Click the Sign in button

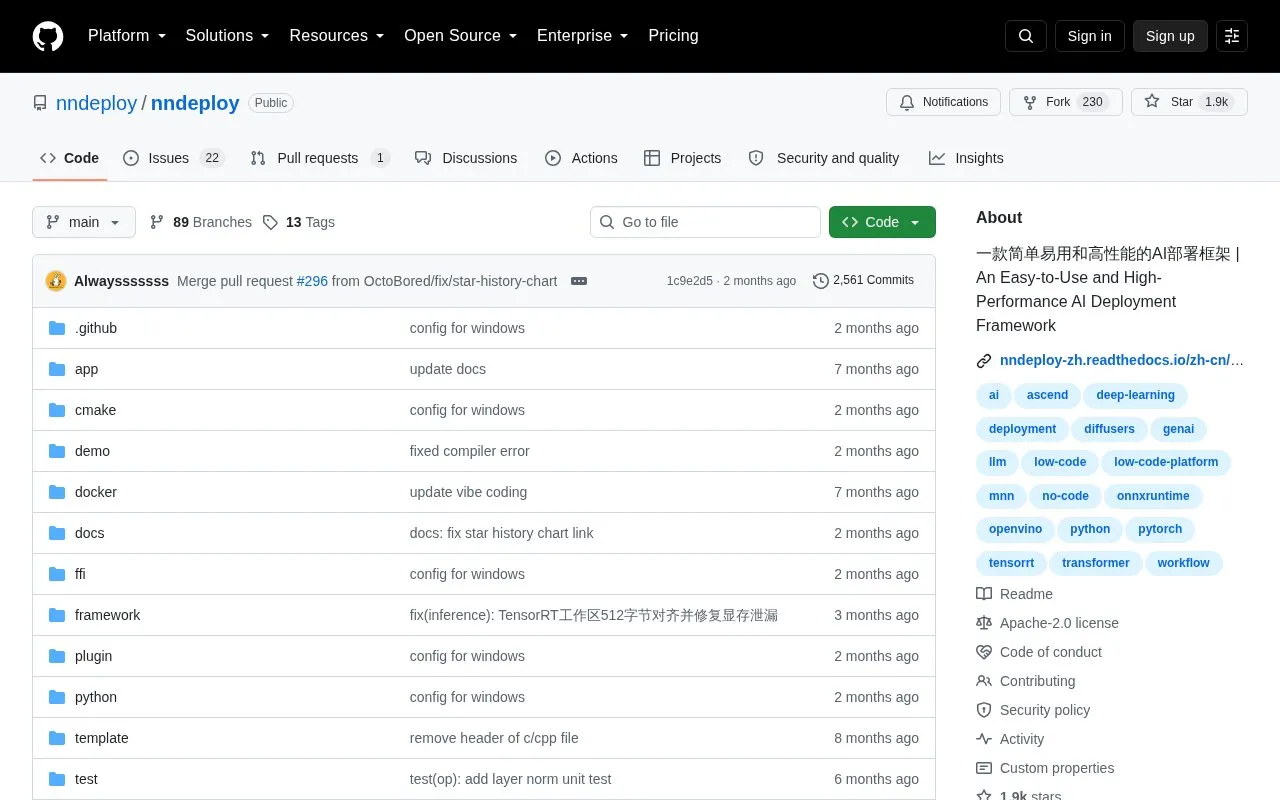coord(1090,36)
